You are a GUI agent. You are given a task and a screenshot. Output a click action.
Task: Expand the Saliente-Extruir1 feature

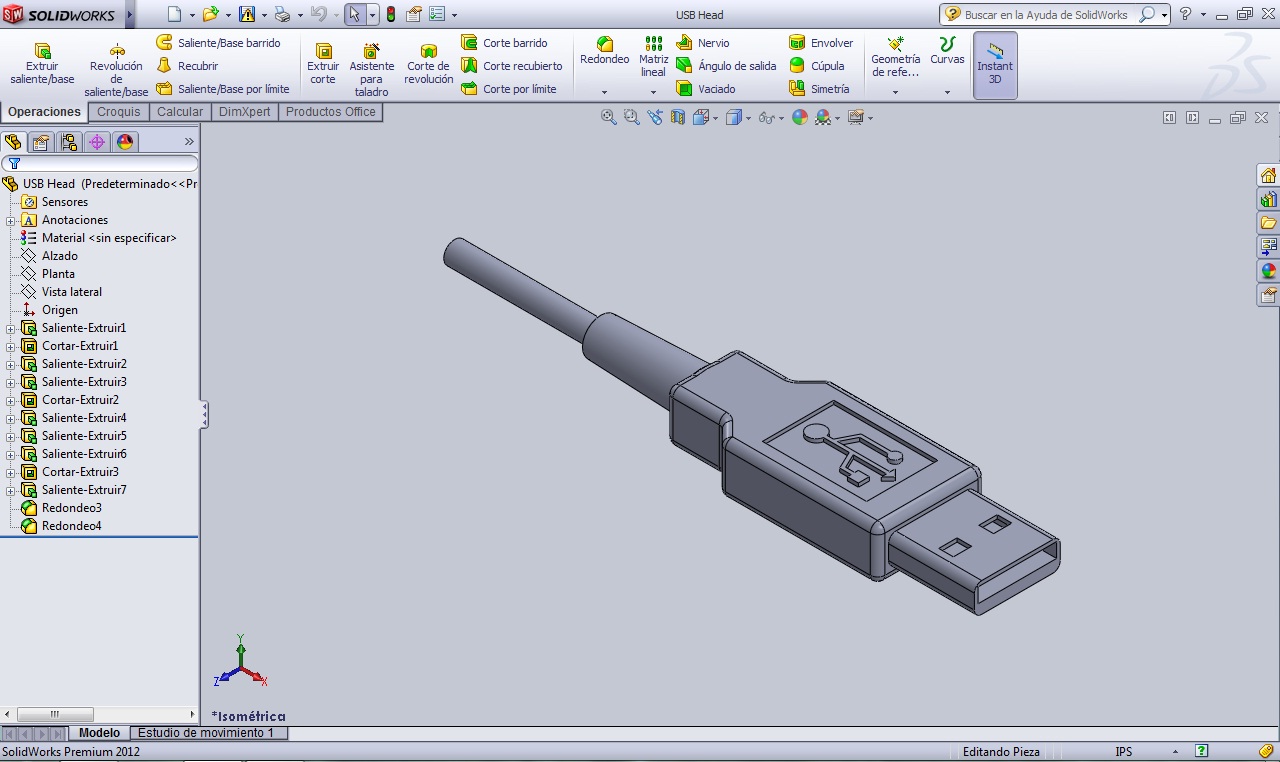(11, 328)
